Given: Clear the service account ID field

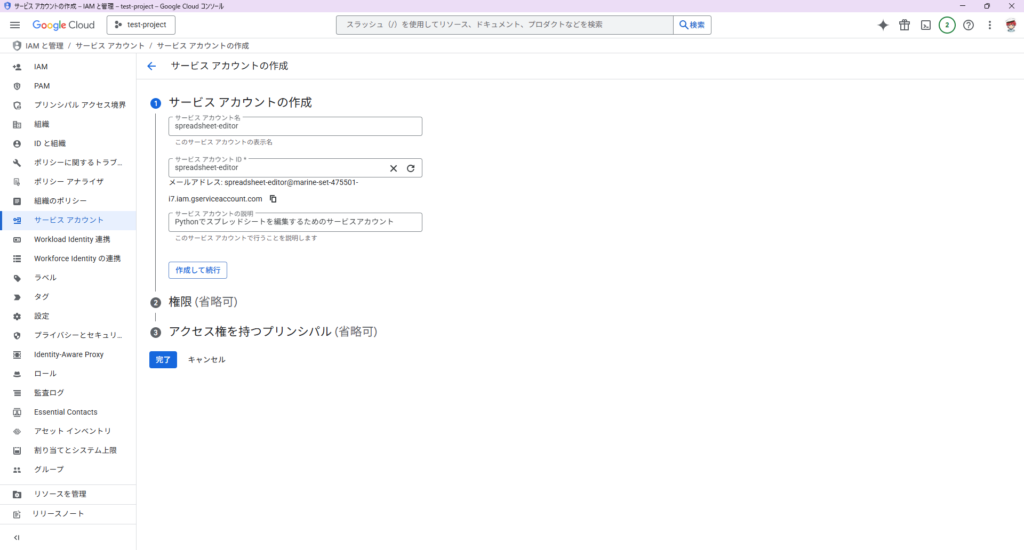Looking at the screenshot, I should 393,168.
